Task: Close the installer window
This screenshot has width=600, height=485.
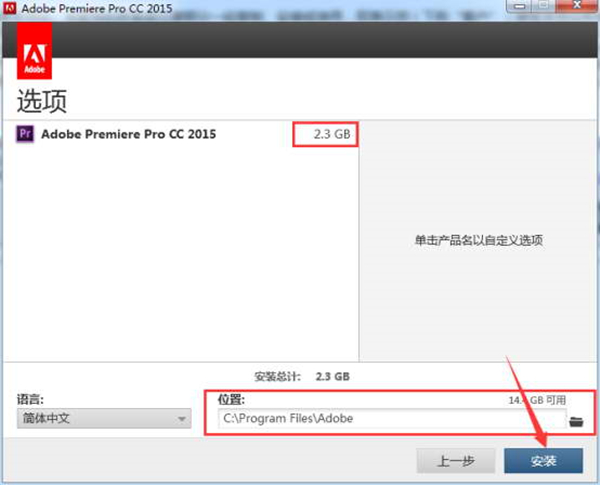Action: pyautogui.click(x=577, y=6)
